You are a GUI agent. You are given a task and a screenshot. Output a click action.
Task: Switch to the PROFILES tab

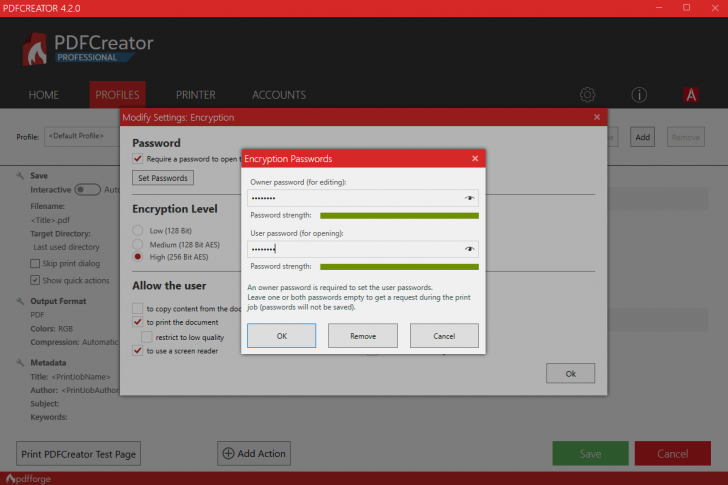pos(117,95)
